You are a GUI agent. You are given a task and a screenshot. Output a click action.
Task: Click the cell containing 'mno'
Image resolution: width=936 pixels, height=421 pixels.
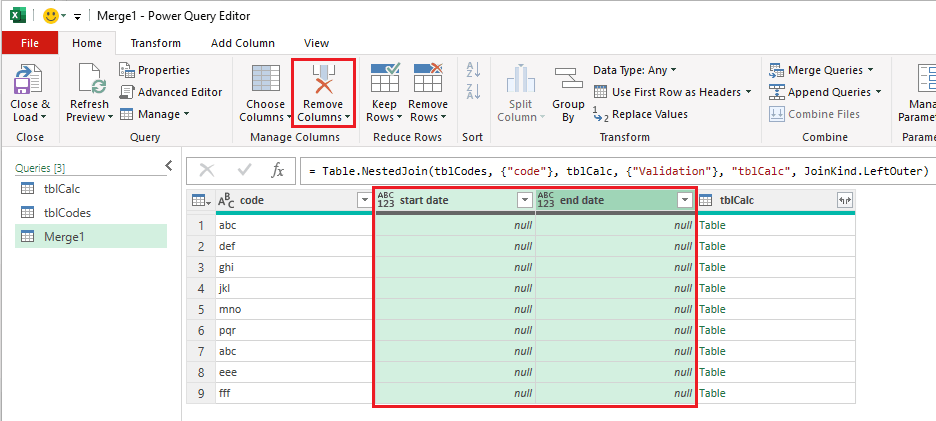click(295, 309)
